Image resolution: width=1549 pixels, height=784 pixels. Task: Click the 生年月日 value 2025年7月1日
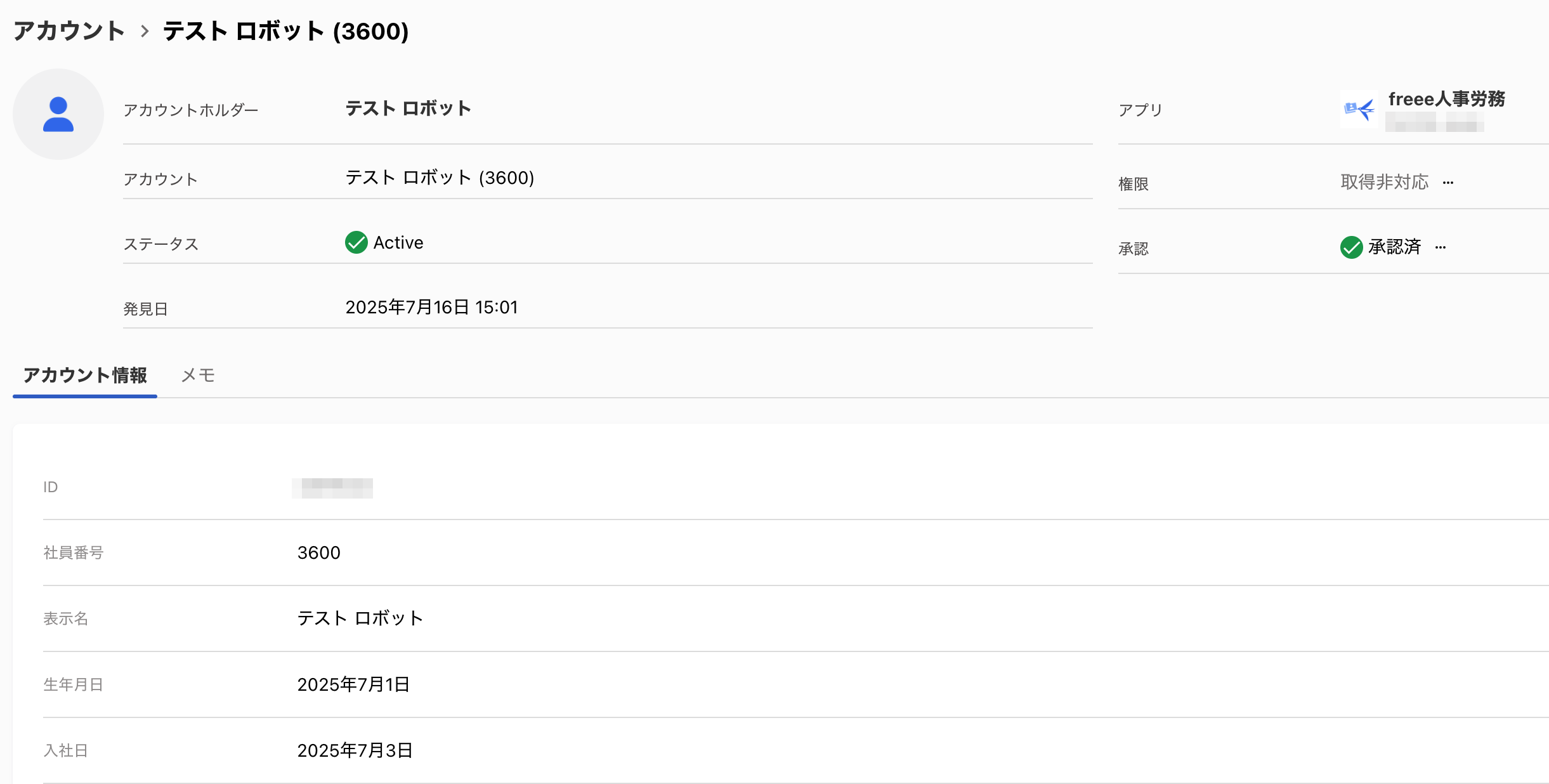pos(353,685)
